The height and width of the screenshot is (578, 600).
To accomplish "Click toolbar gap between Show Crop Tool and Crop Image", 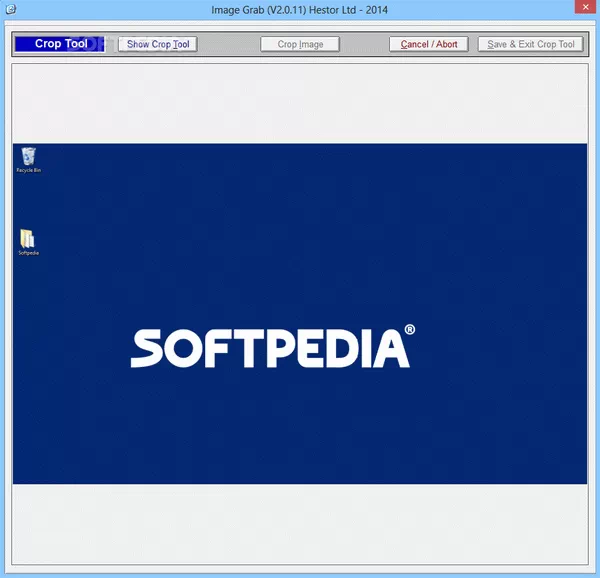I will click(x=228, y=44).
